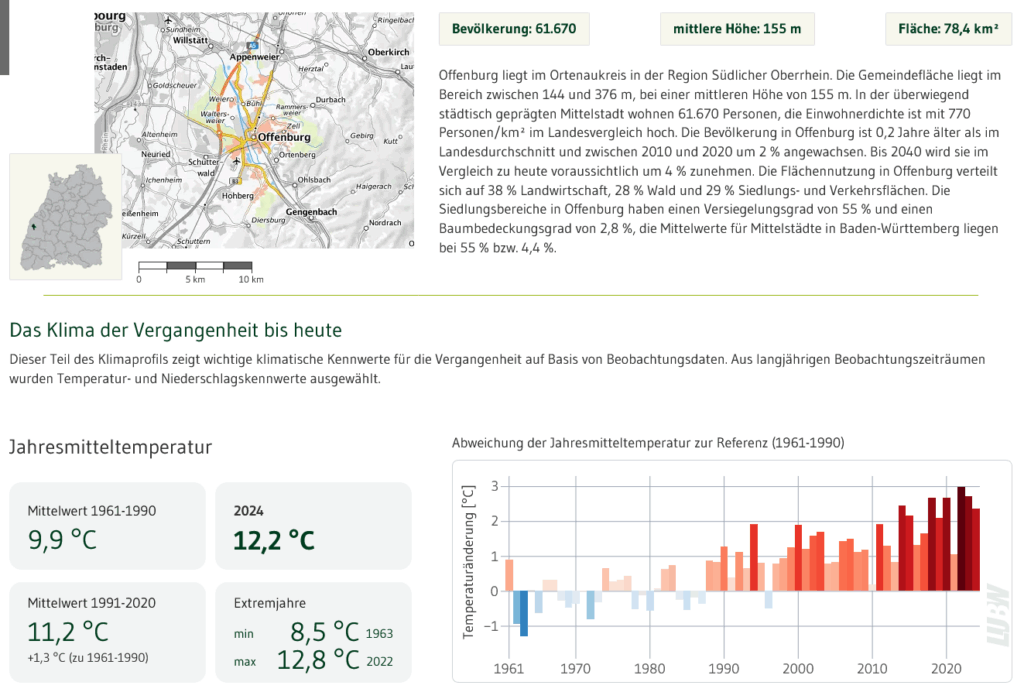
Task: Click the LUBW watermark logo in chart
Action: point(998,615)
